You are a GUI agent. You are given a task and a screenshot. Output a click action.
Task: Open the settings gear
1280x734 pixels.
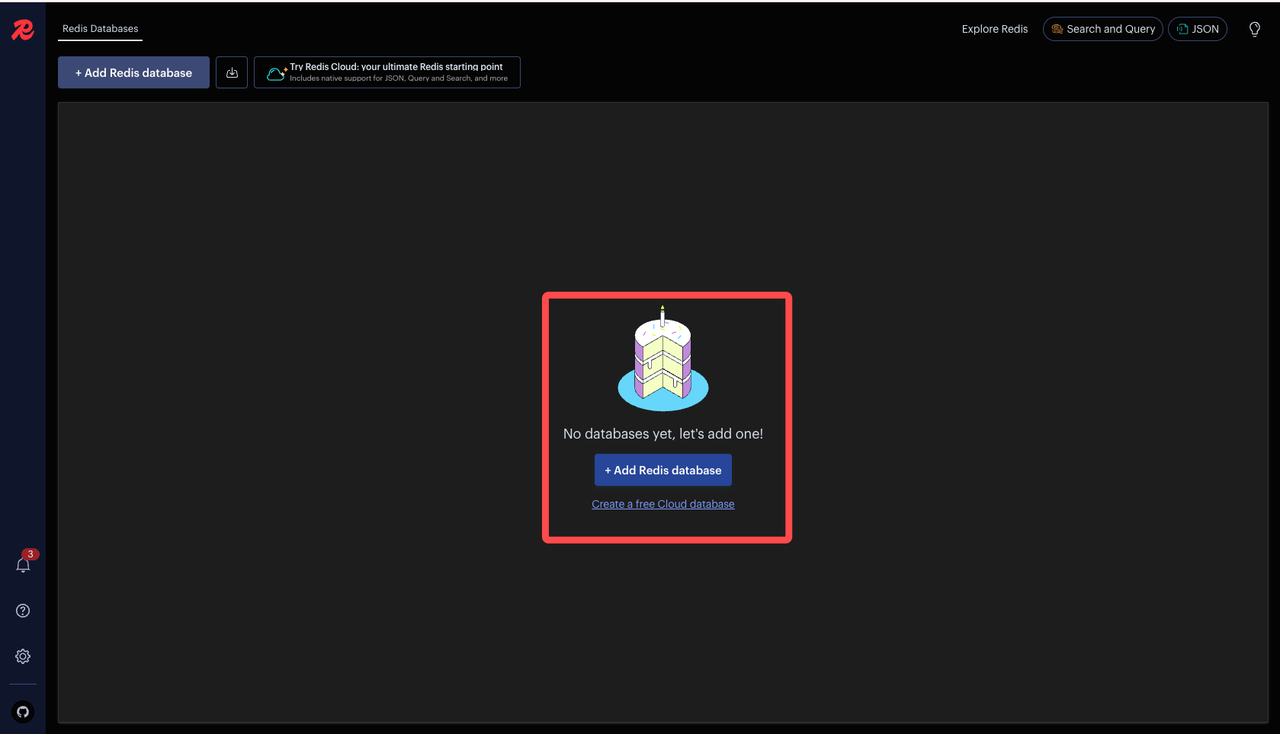click(x=23, y=657)
